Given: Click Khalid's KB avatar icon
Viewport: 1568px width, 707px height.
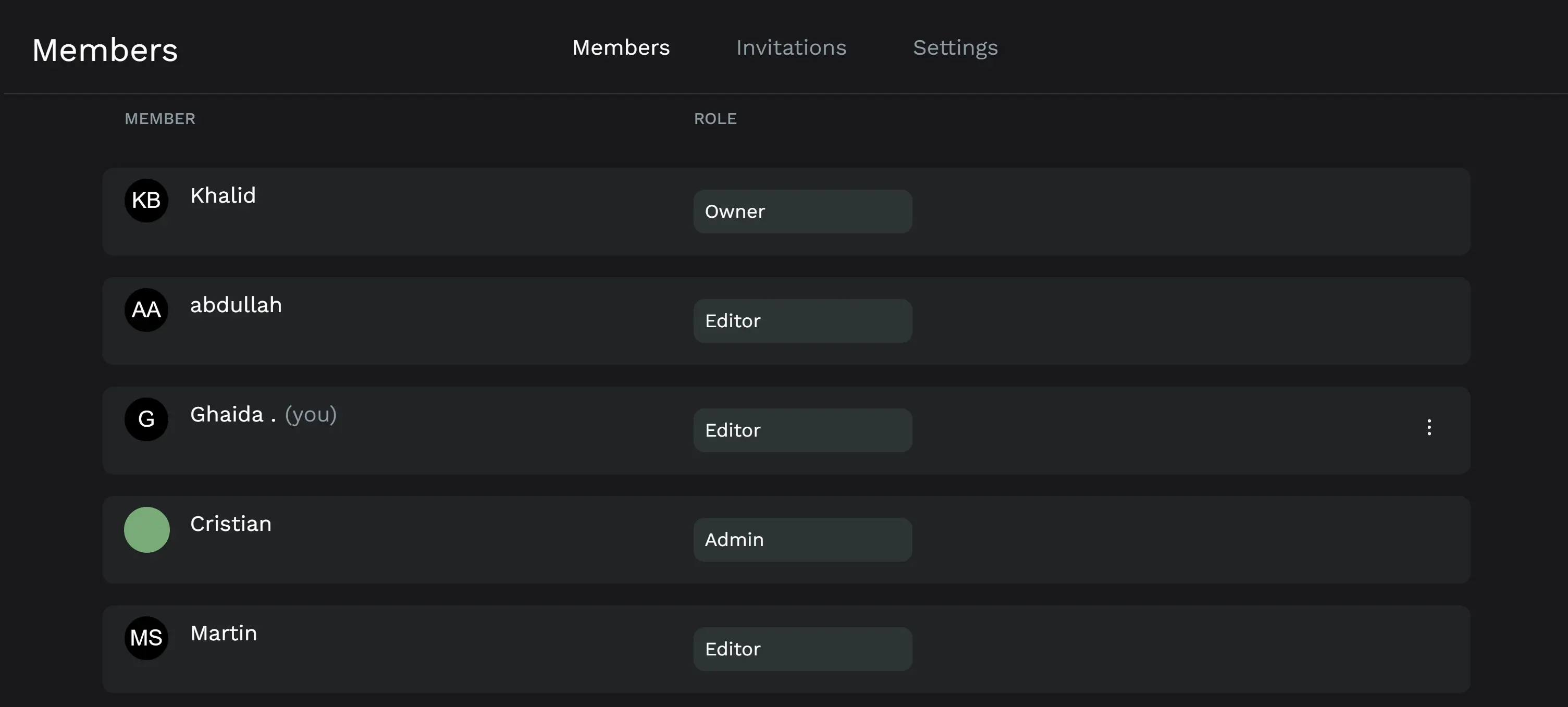Looking at the screenshot, I should (146, 200).
